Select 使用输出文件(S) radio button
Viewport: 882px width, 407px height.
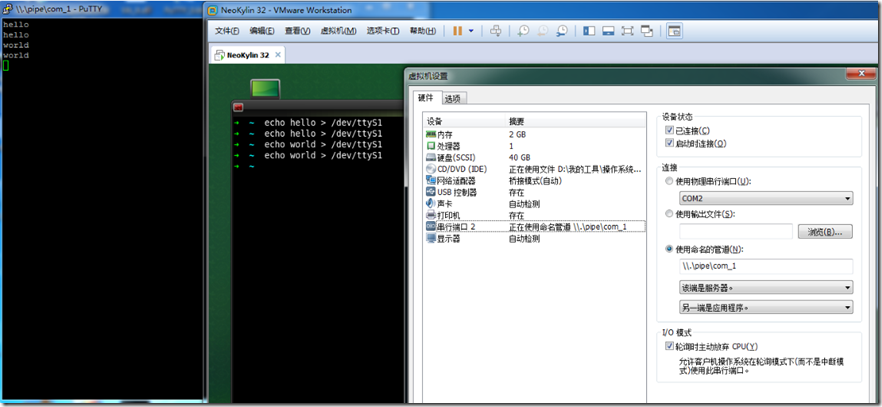[x=669, y=214]
